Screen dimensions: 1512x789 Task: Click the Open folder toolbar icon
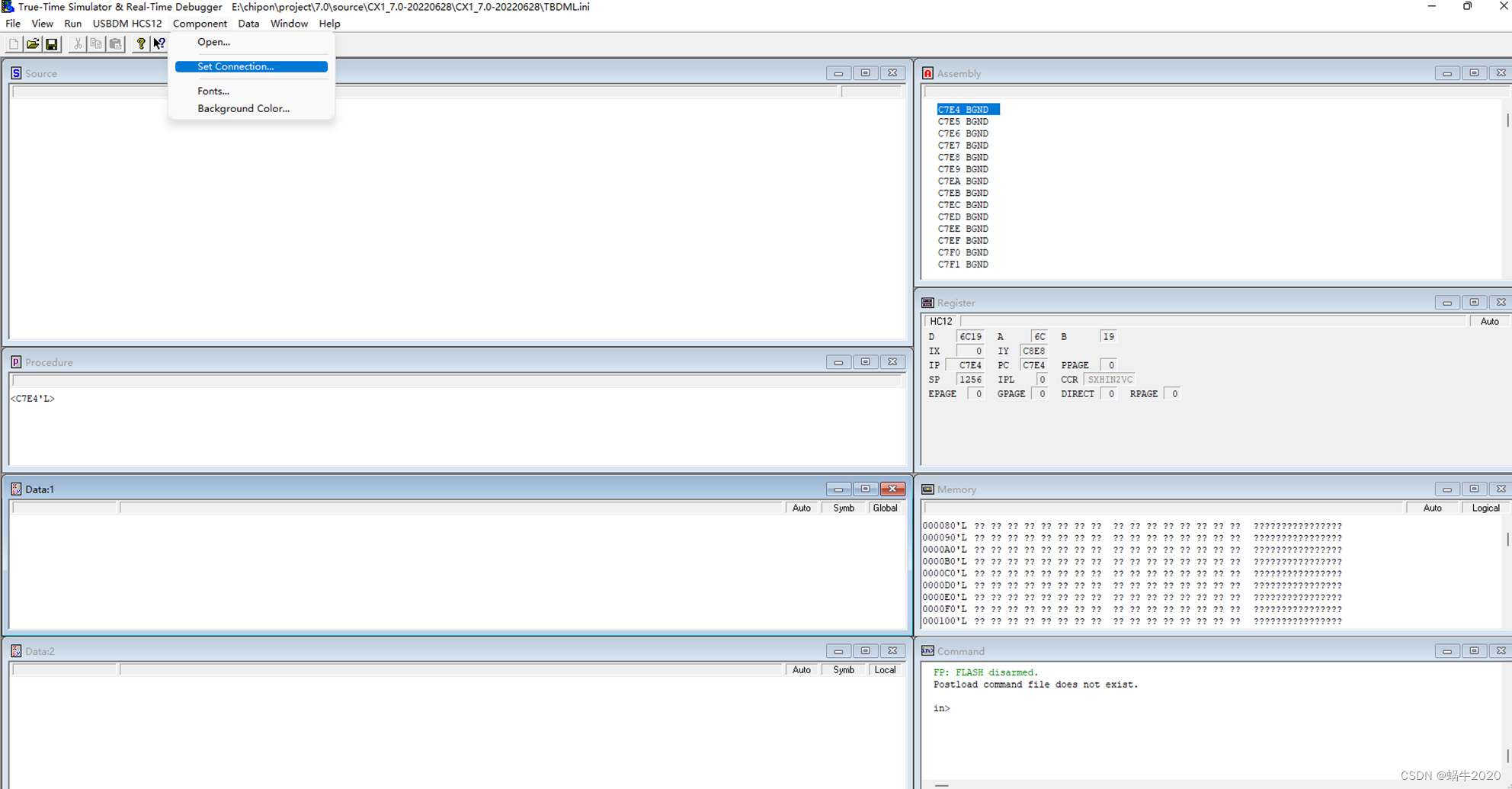pyautogui.click(x=33, y=44)
